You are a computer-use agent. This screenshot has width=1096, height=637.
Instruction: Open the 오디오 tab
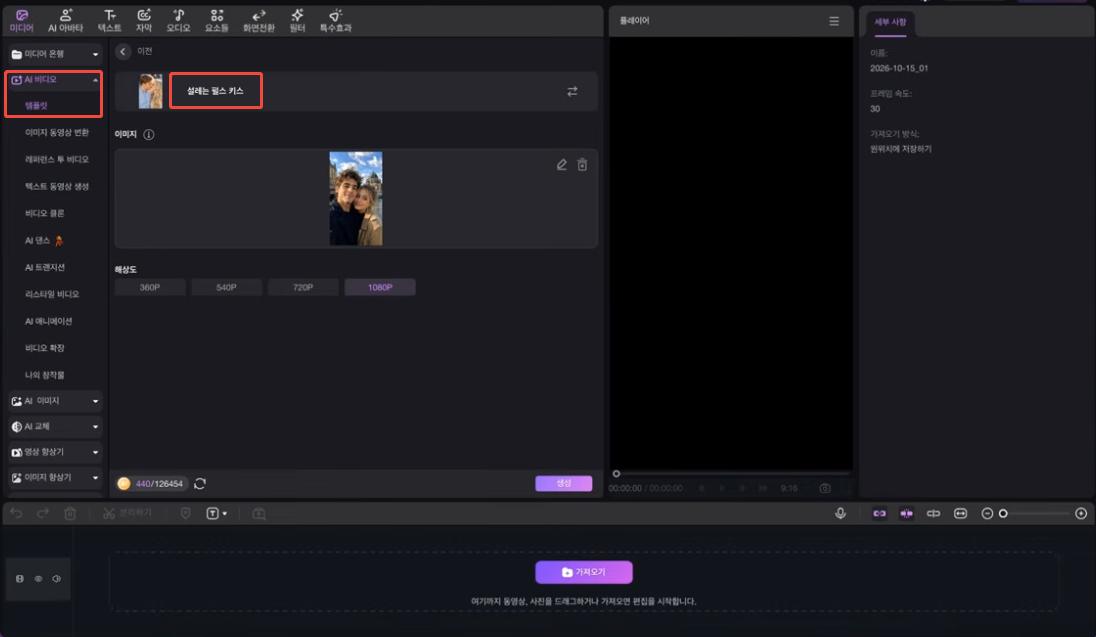click(178, 21)
